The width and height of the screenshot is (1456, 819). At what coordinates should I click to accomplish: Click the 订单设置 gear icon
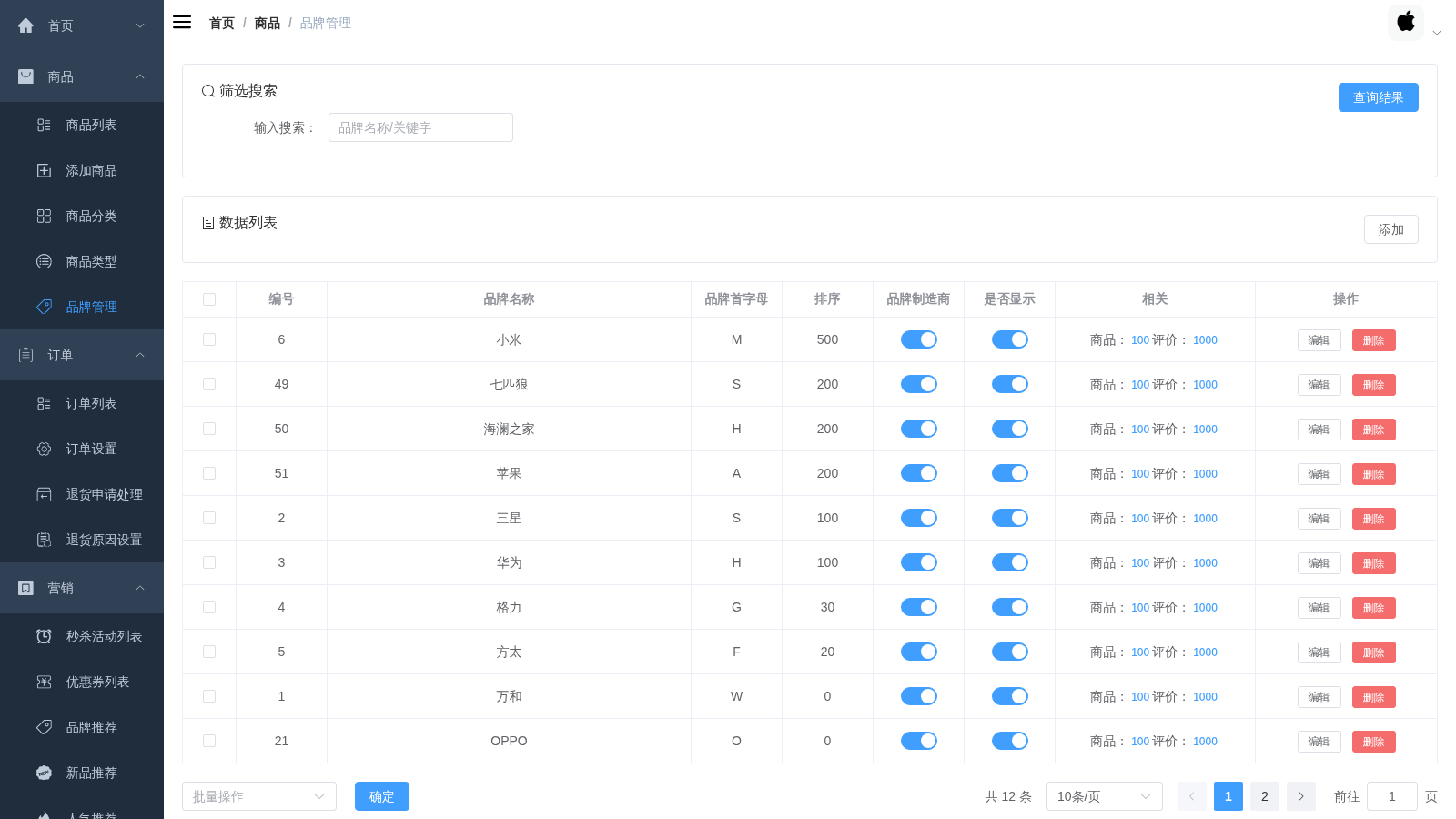coord(44,449)
